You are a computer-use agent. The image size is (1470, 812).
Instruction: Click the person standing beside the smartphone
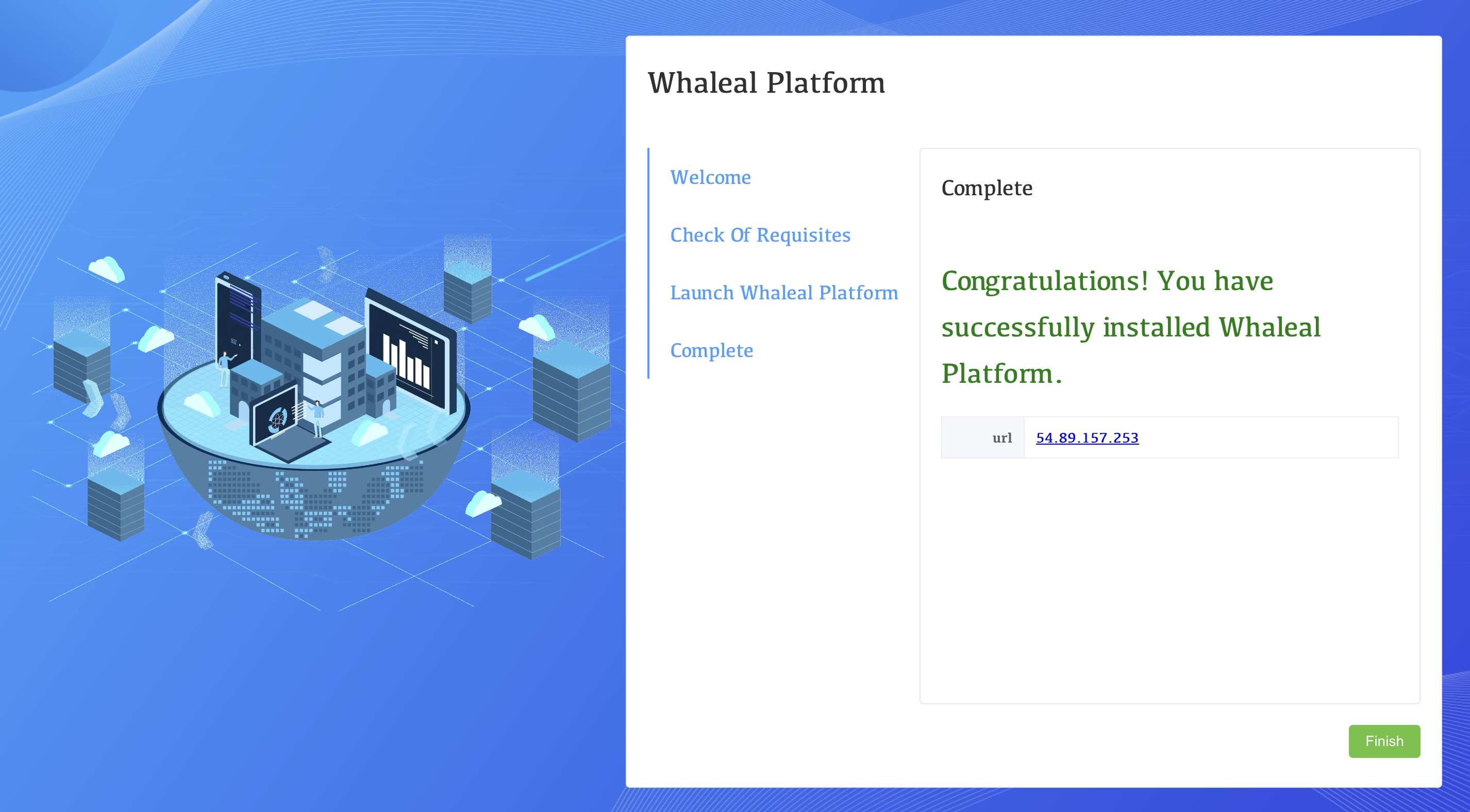coord(224,369)
